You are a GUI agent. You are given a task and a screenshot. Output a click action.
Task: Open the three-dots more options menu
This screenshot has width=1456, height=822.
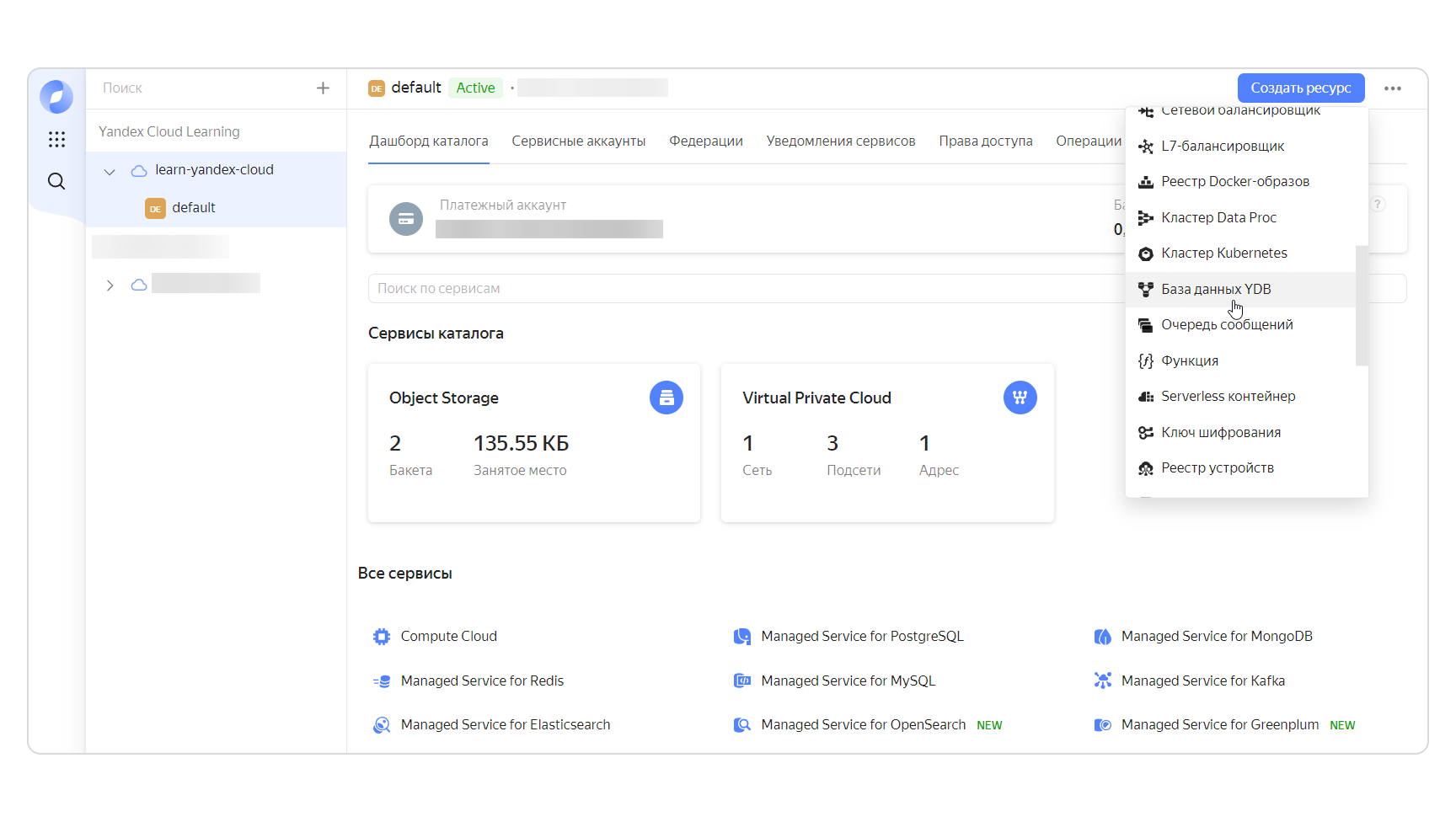point(1393,88)
